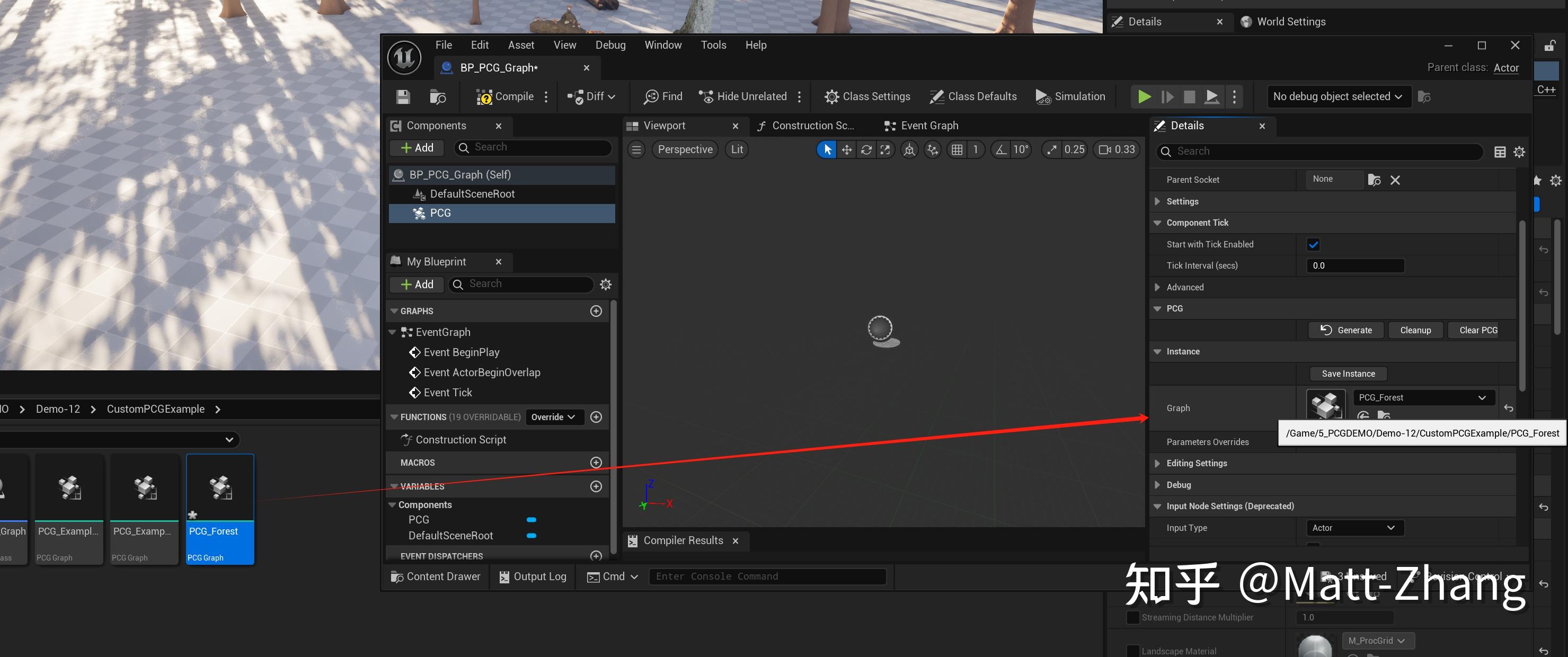Select the translate gizmo tool icon

tap(847, 150)
